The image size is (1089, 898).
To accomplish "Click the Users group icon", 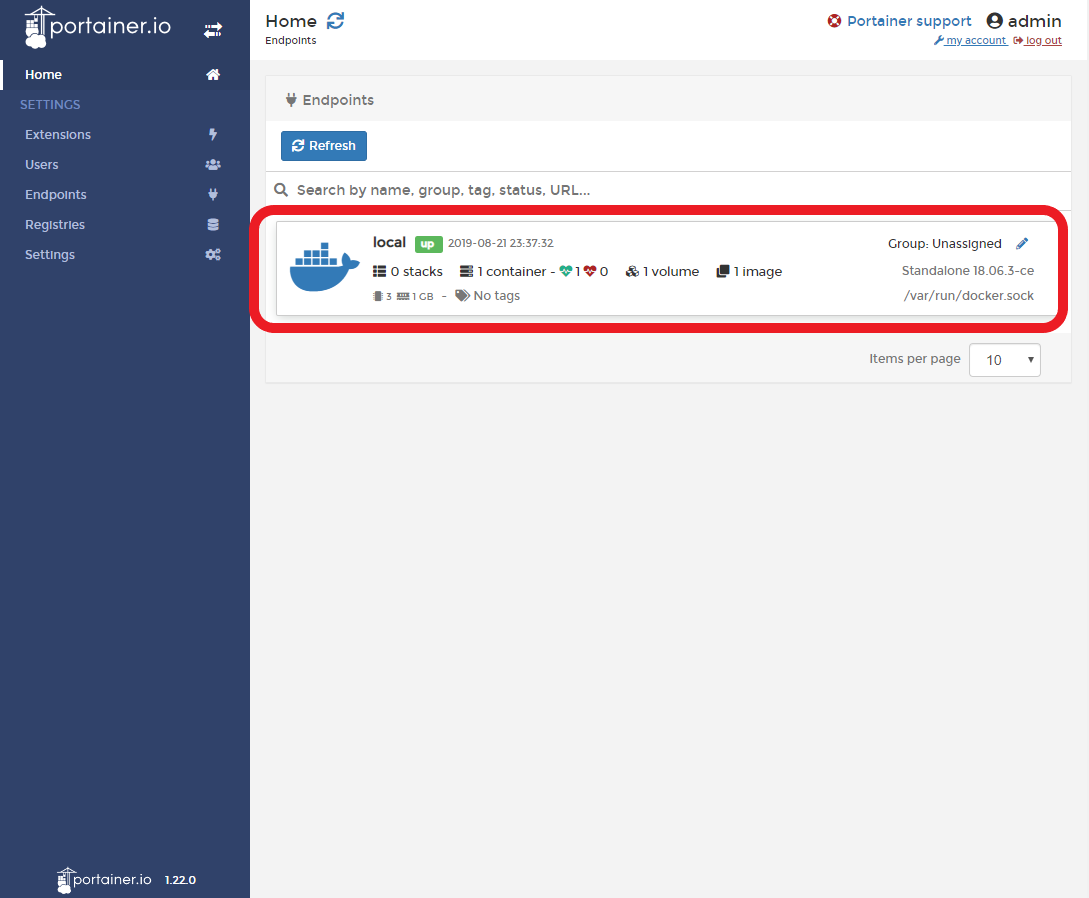I will (213, 165).
